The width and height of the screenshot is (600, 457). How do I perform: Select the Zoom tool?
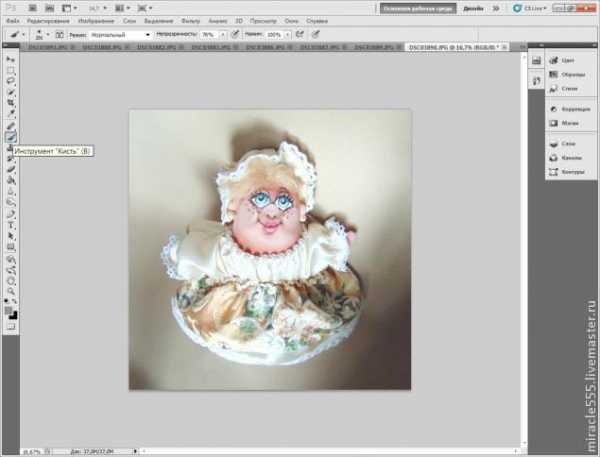11,292
